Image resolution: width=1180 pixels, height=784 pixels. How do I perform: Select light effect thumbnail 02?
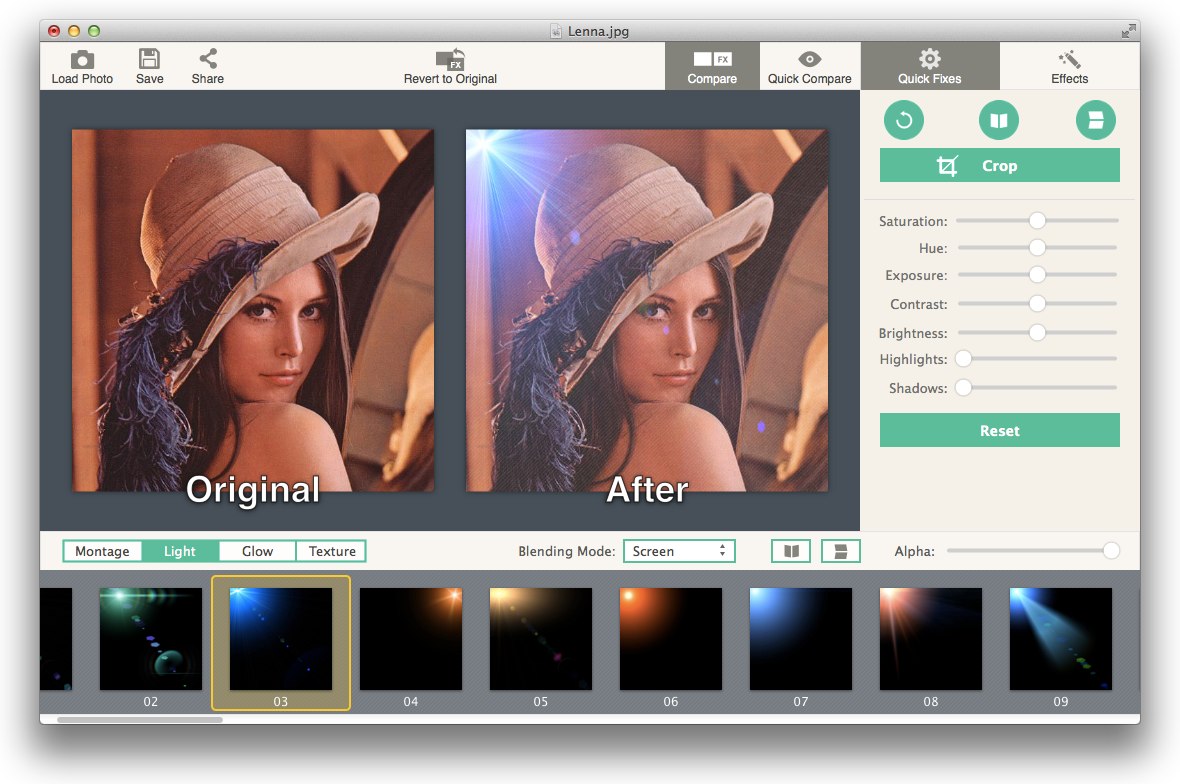click(151, 639)
